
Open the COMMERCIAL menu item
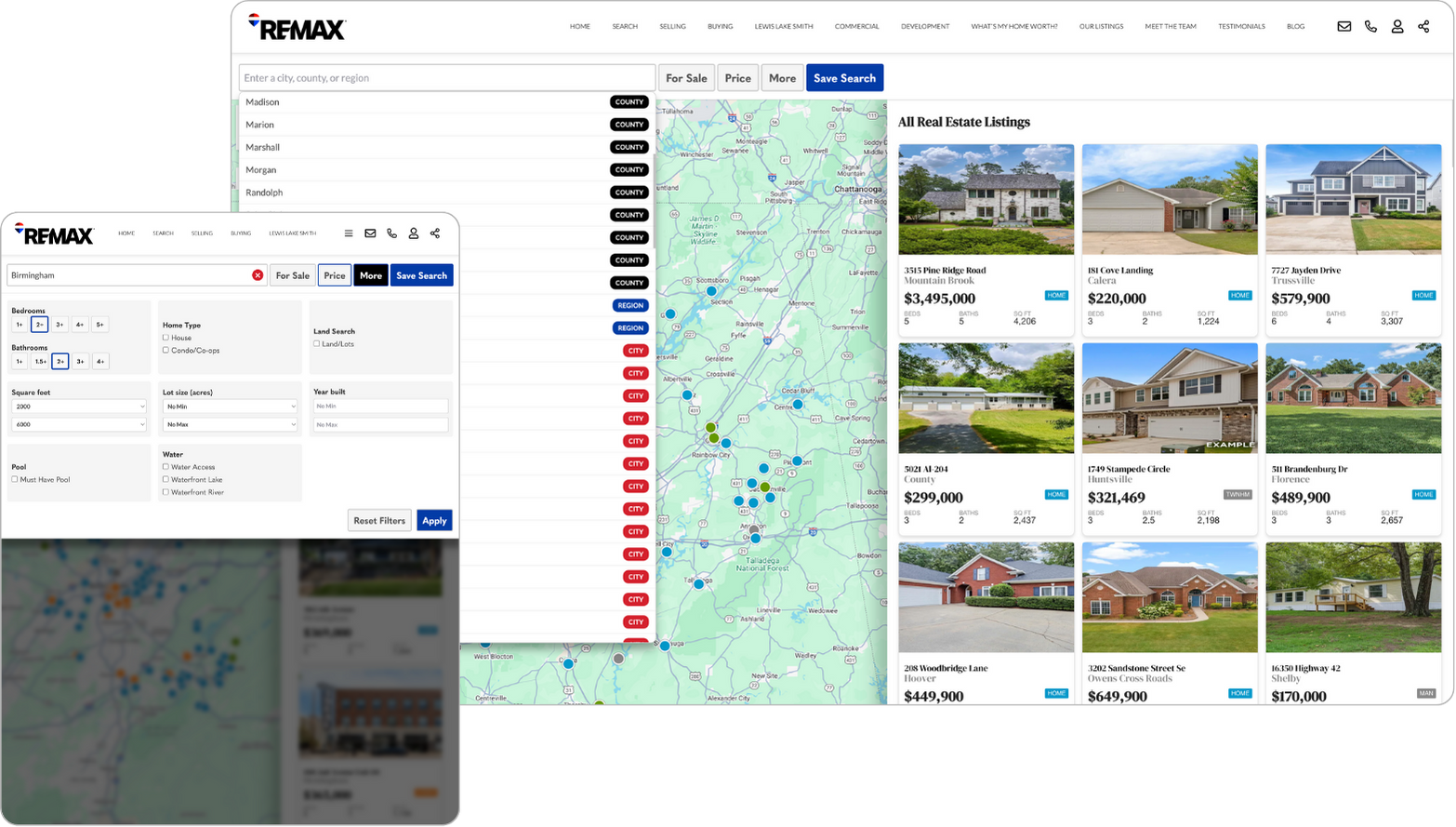click(856, 27)
